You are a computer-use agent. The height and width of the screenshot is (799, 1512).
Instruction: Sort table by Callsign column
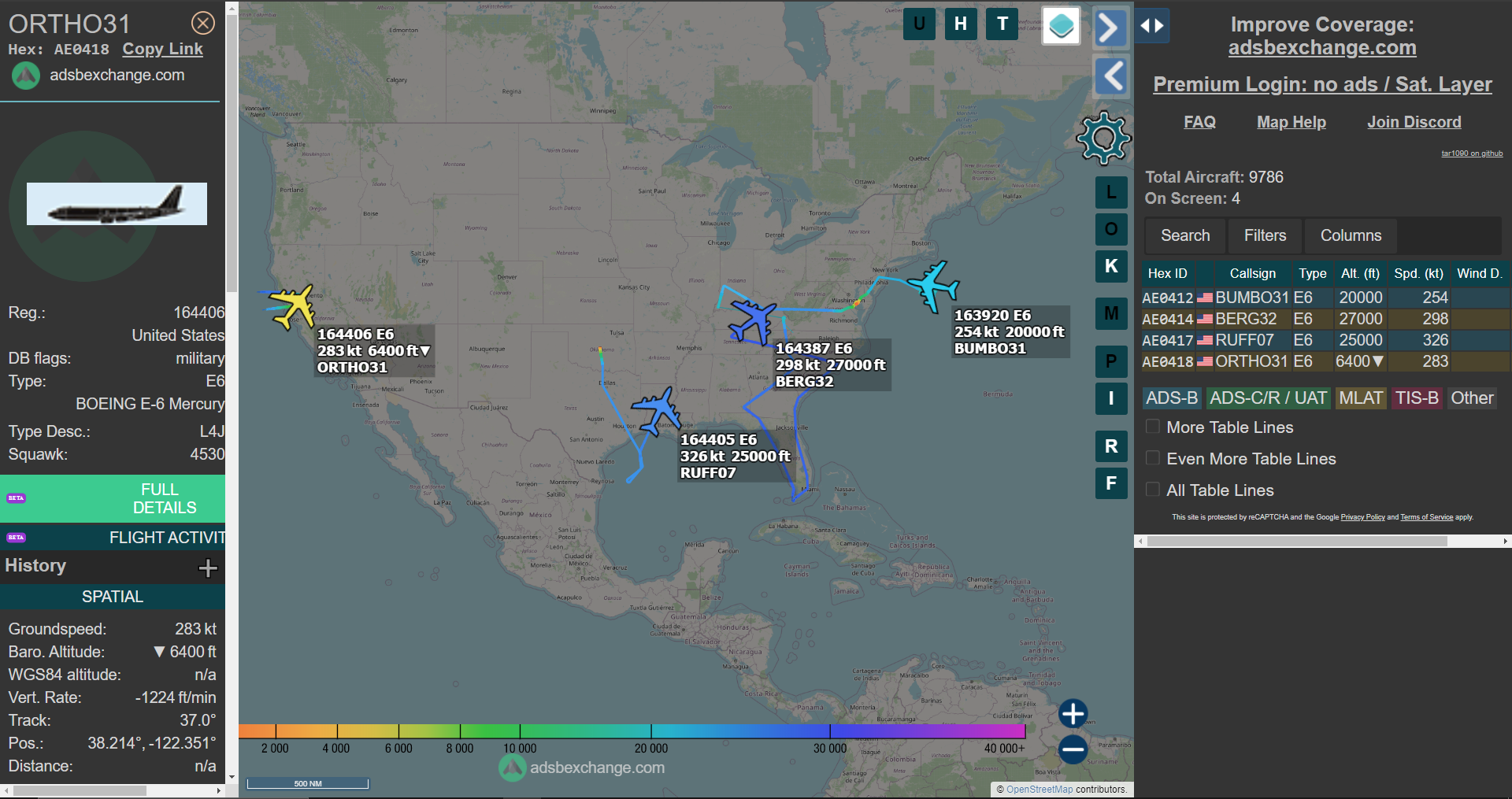coord(1252,273)
